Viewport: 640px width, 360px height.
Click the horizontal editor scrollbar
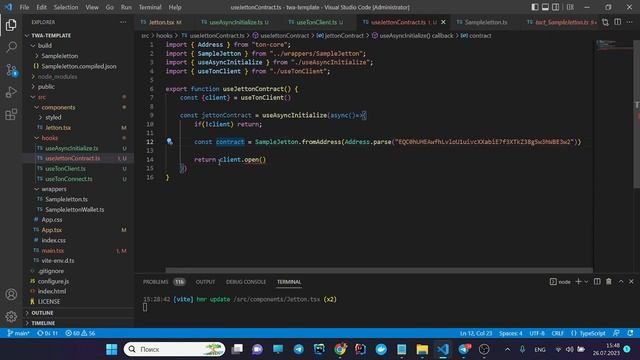tap(379, 270)
